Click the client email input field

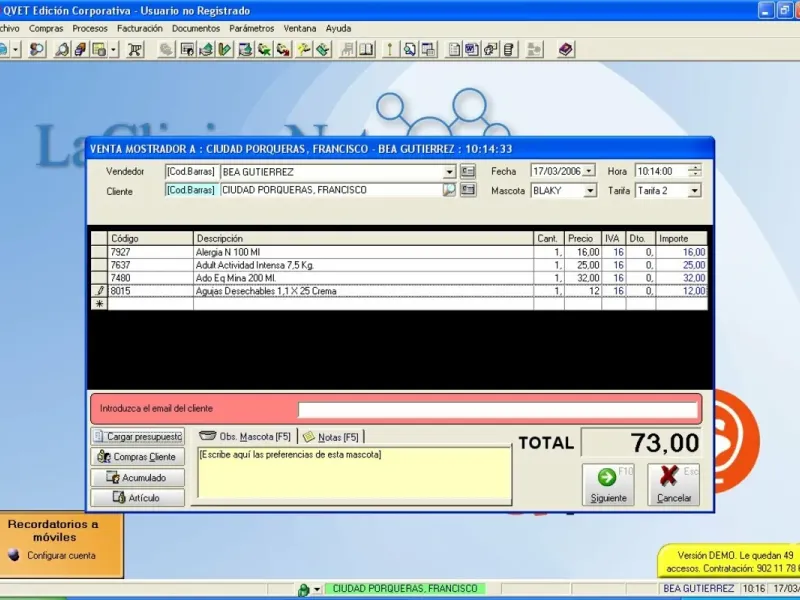coord(497,410)
